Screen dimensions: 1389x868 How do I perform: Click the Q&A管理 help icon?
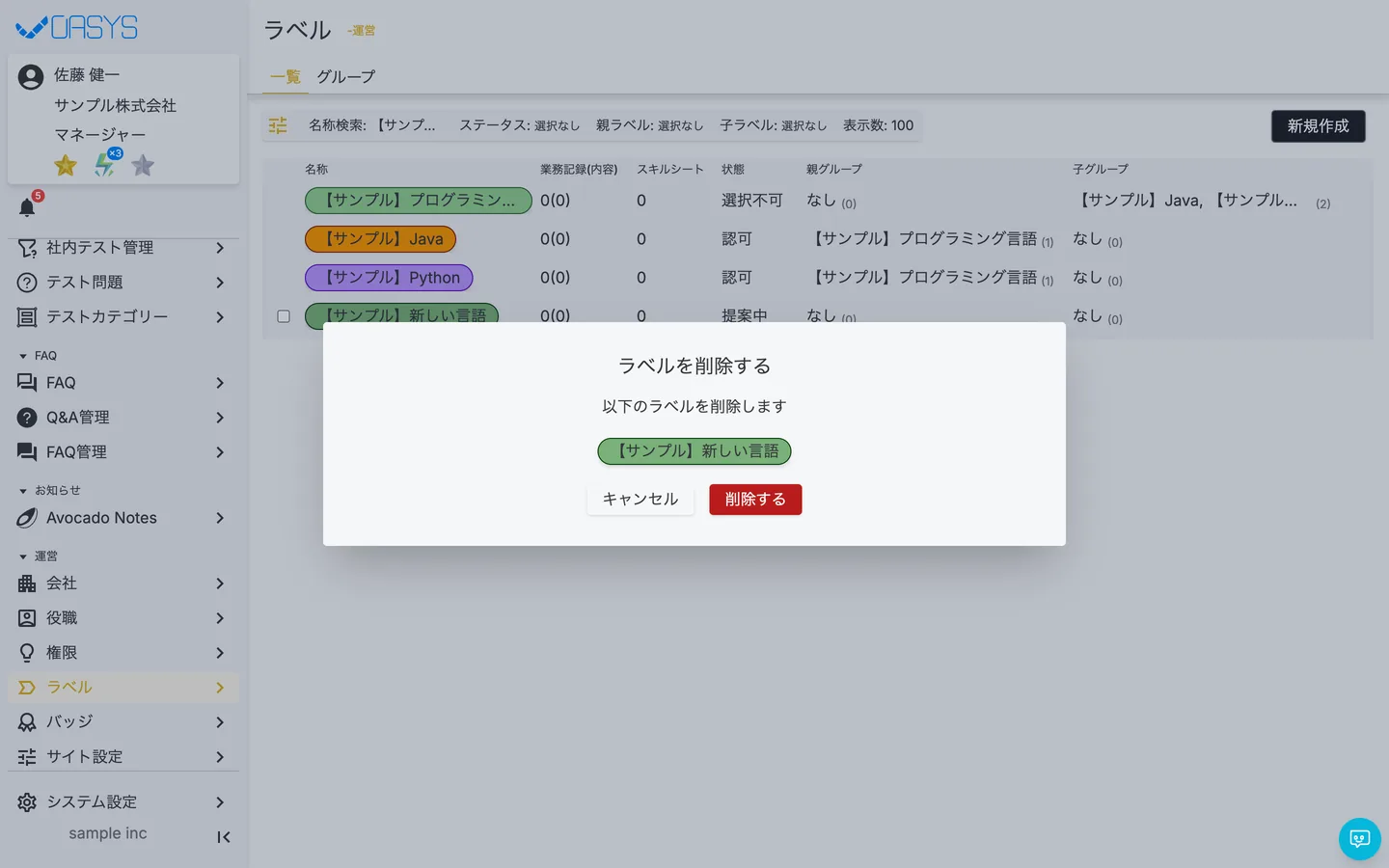(27, 418)
